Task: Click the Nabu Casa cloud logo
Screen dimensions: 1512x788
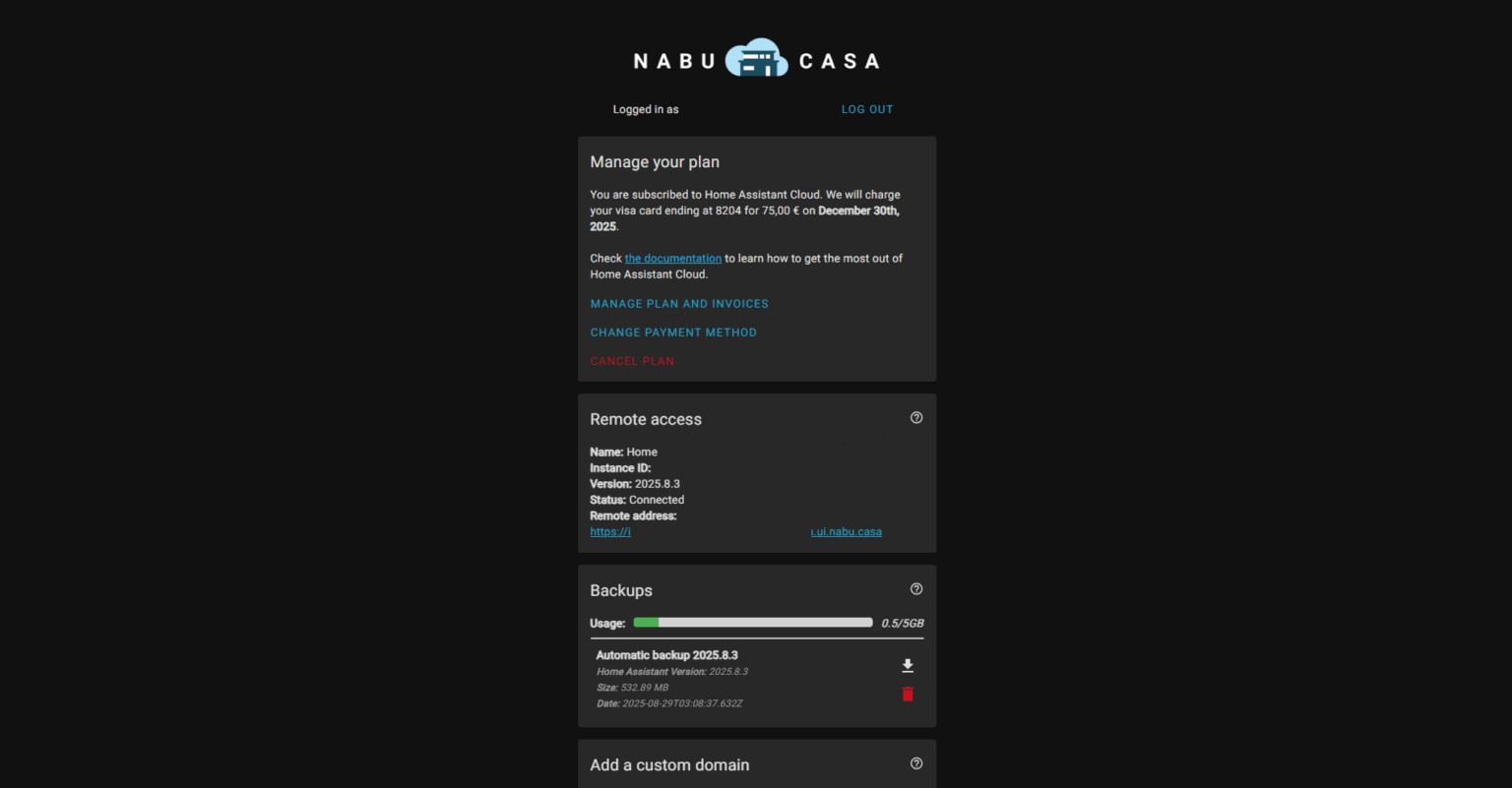Action: [756, 59]
